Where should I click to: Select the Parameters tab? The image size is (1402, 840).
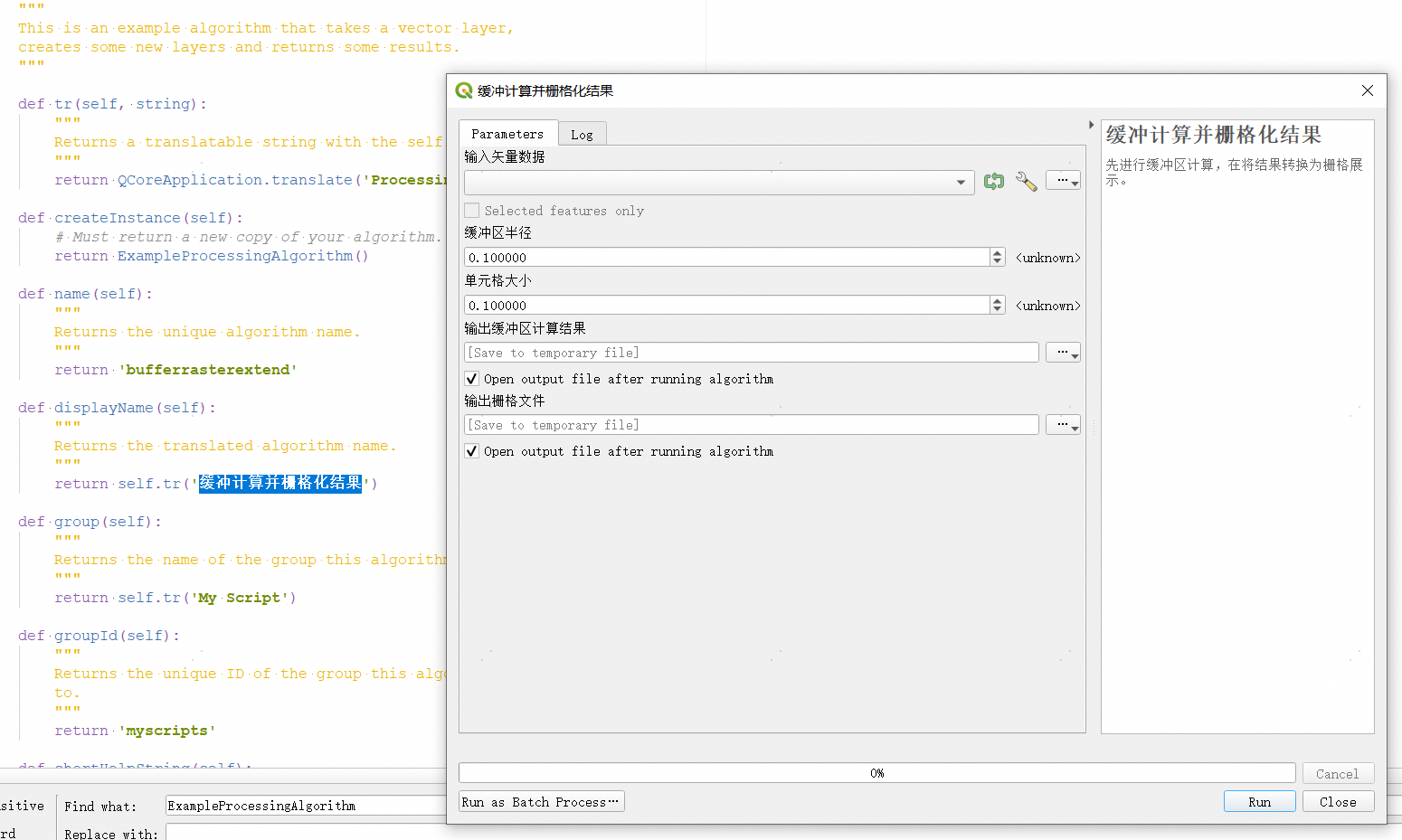tap(507, 134)
